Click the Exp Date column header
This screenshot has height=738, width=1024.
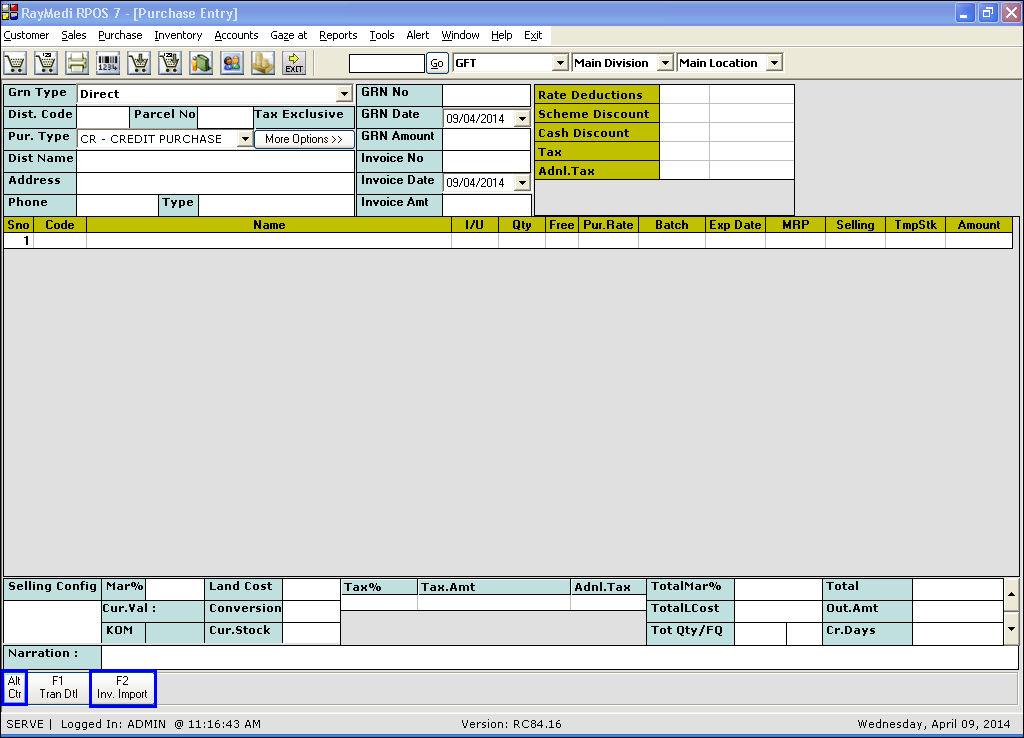coord(735,225)
